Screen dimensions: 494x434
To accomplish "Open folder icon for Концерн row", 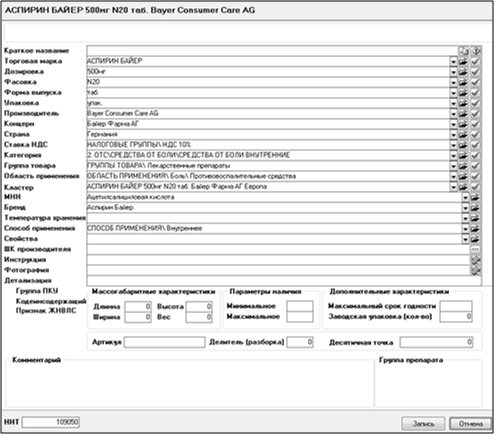I will pos(463,124).
